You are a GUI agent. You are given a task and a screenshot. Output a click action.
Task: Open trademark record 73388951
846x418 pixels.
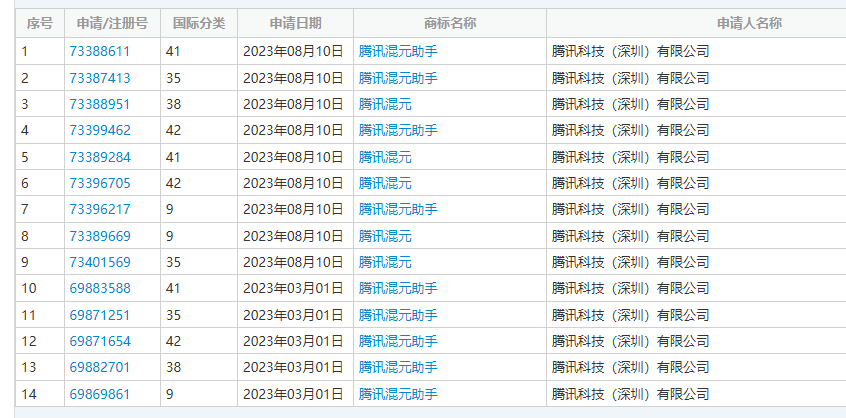pyautogui.click(x=100, y=104)
